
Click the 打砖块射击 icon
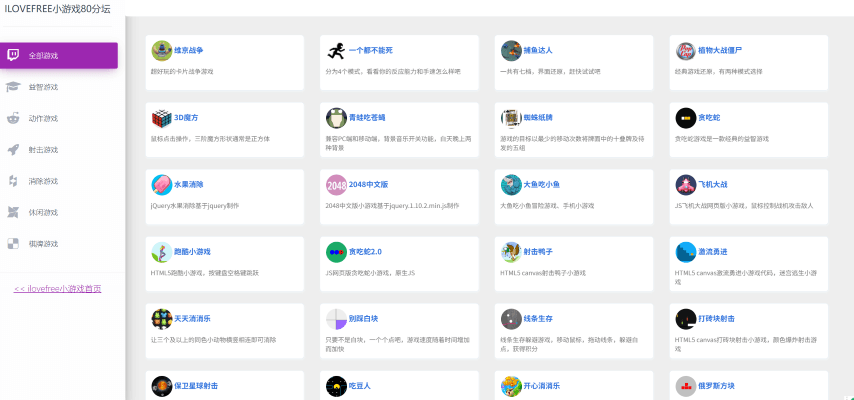pyautogui.click(x=686, y=319)
